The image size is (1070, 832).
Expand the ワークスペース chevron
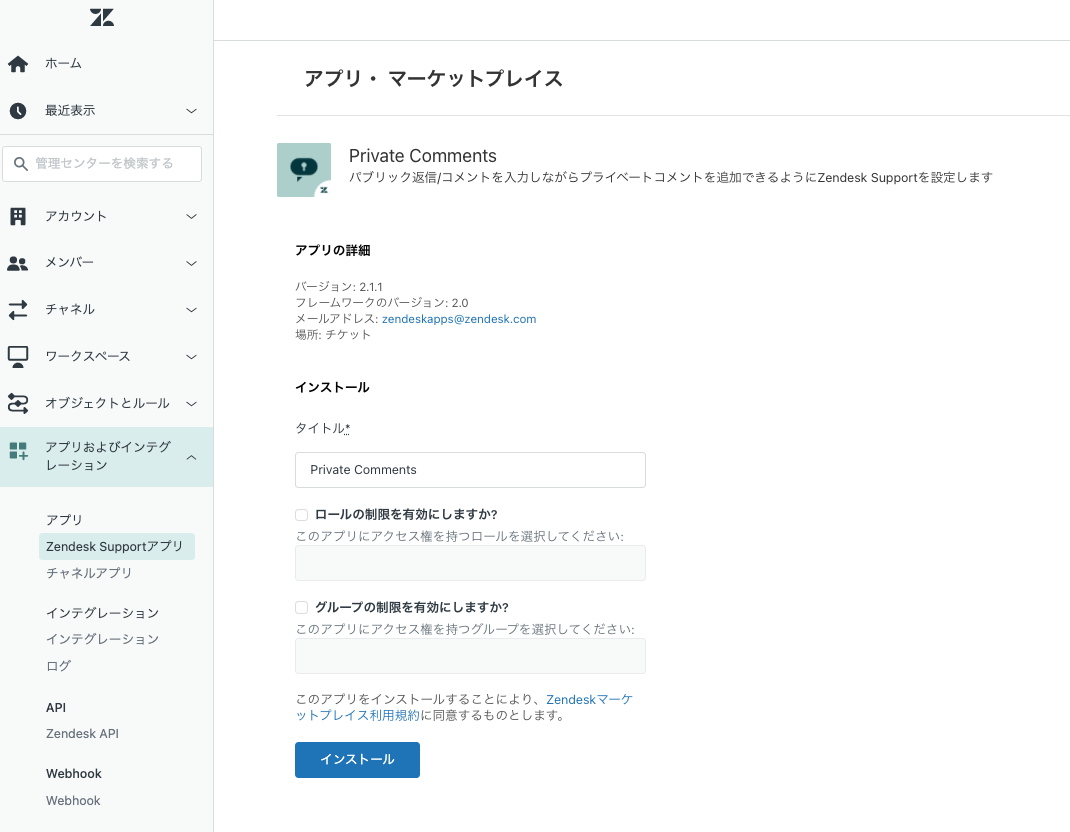click(192, 357)
